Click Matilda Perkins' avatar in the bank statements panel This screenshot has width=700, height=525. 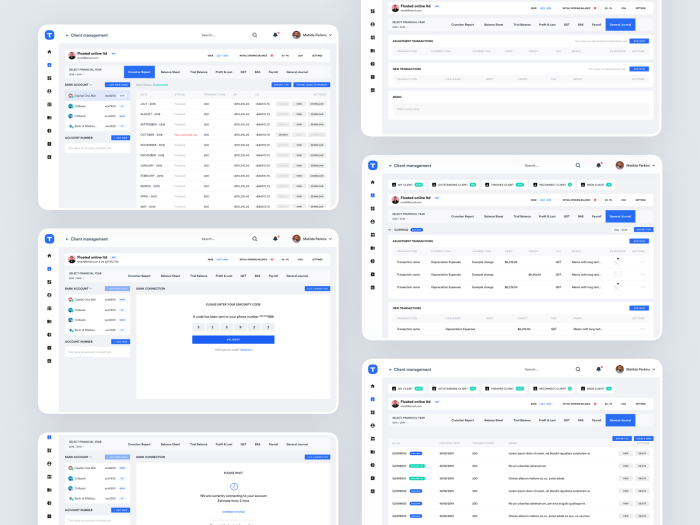296,35
